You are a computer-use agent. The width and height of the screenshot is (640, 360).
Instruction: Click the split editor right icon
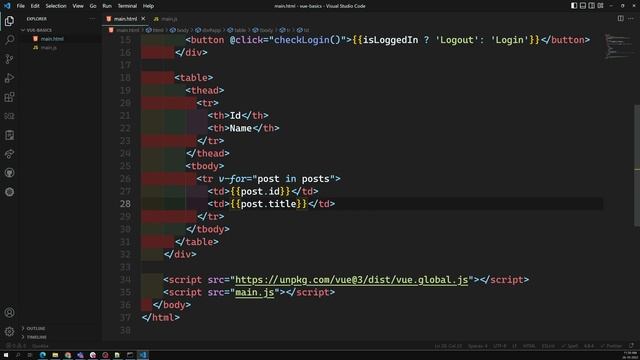620,18
